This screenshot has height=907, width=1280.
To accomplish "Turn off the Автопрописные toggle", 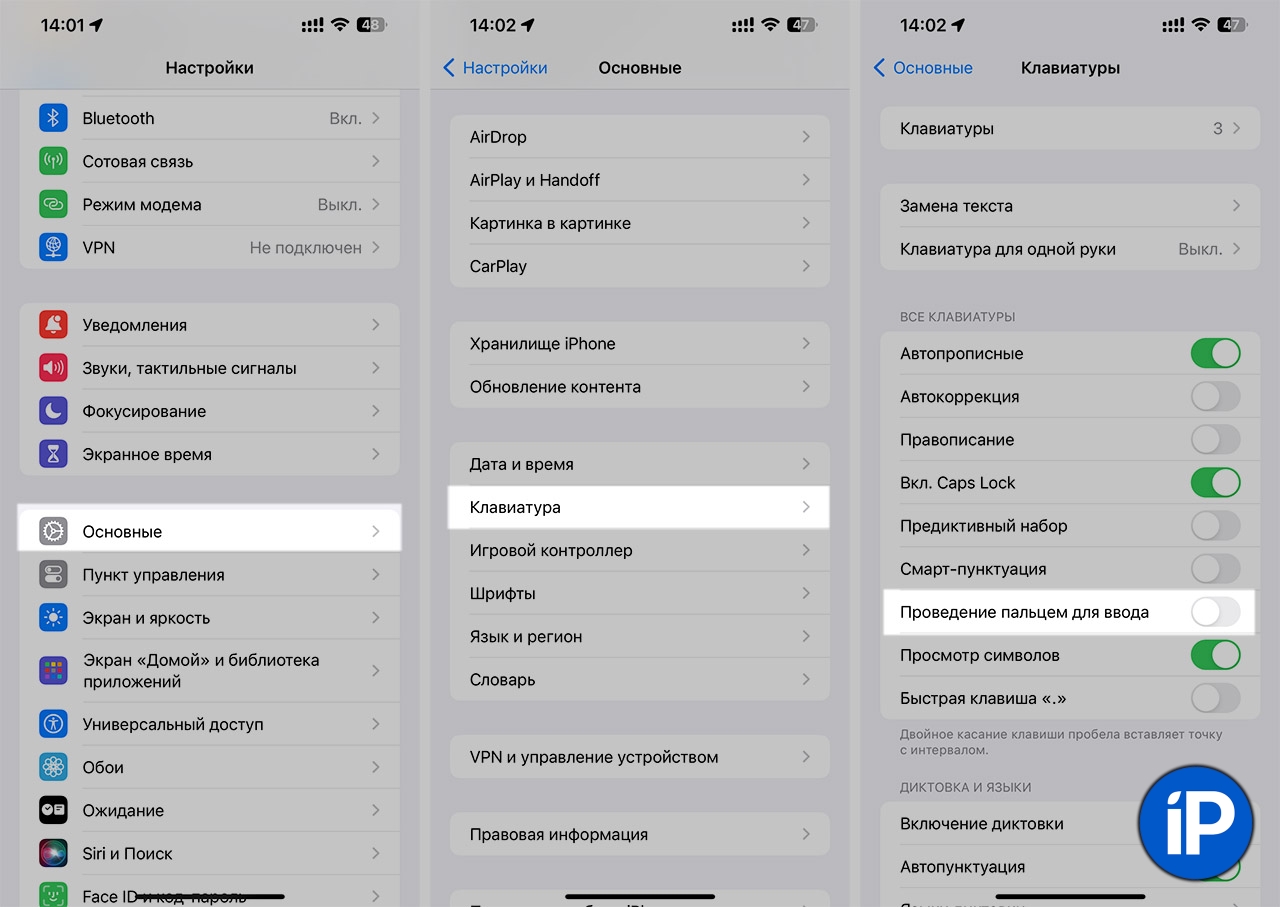I will (1215, 353).
